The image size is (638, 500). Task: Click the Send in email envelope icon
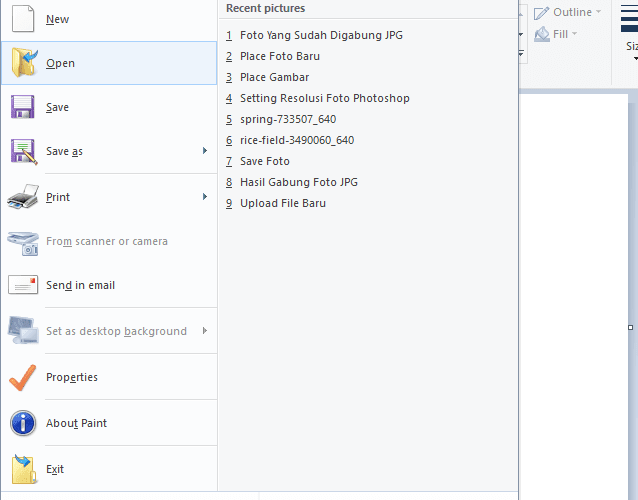[x=23, y=285]
